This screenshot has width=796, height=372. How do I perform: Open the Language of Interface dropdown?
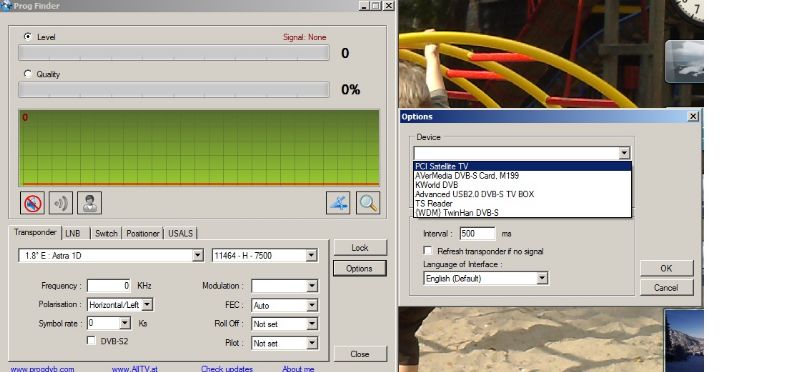(542, 278)
